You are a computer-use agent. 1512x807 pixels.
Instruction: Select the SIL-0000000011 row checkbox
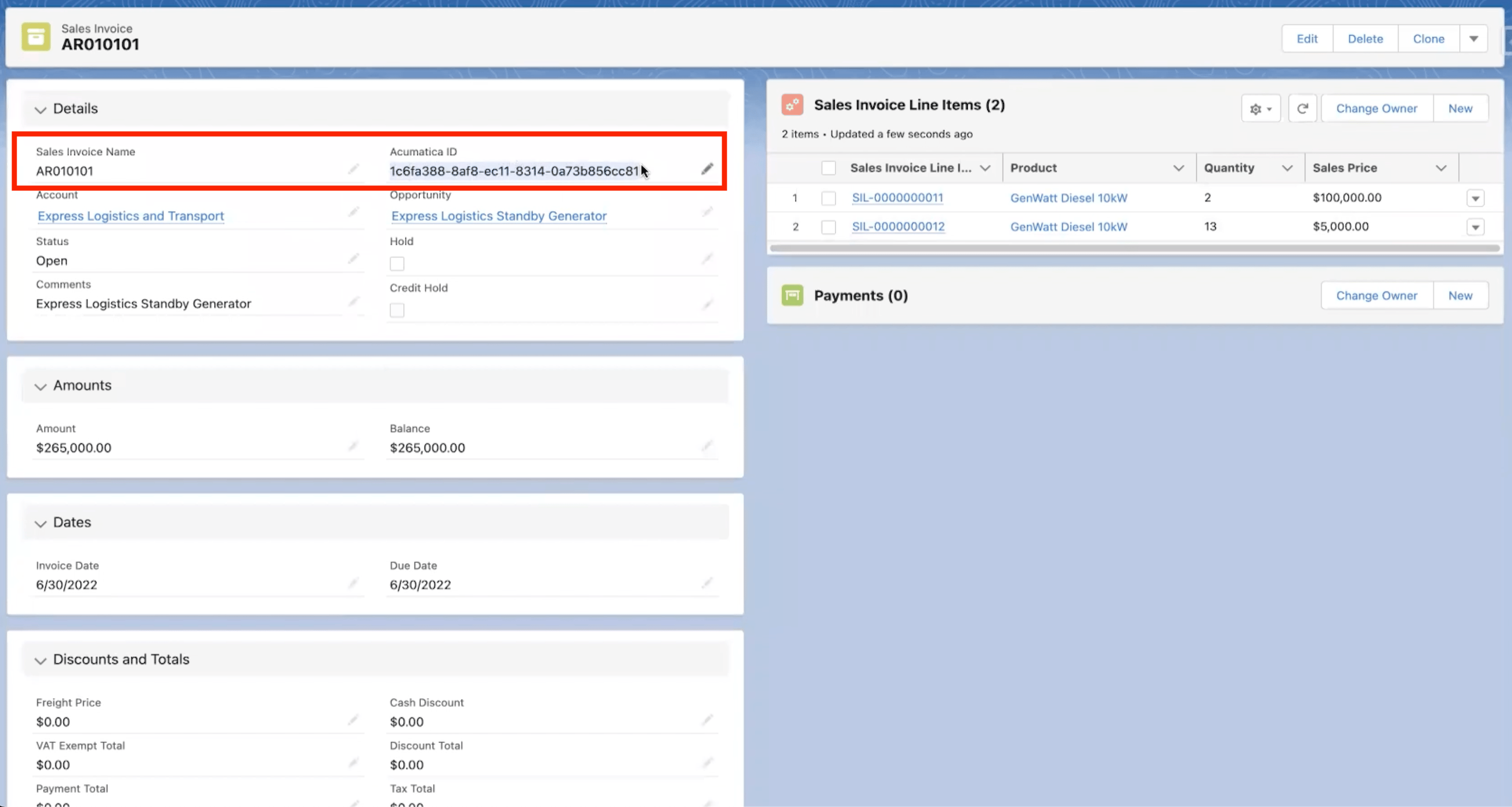[x=828, y=198]
